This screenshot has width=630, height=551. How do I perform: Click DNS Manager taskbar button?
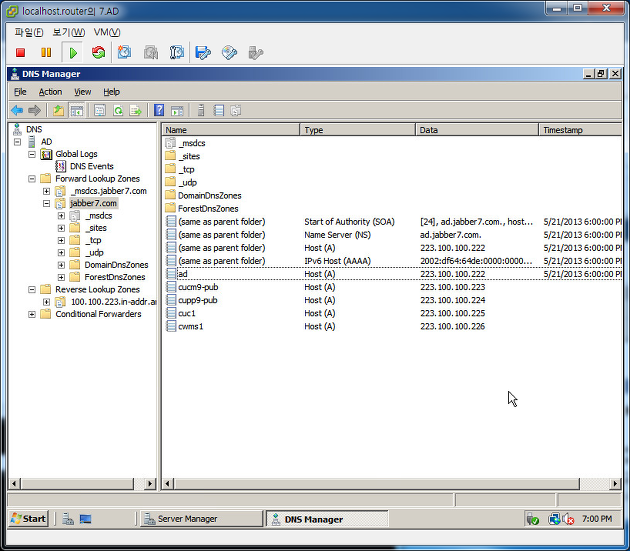pos(327,519)
